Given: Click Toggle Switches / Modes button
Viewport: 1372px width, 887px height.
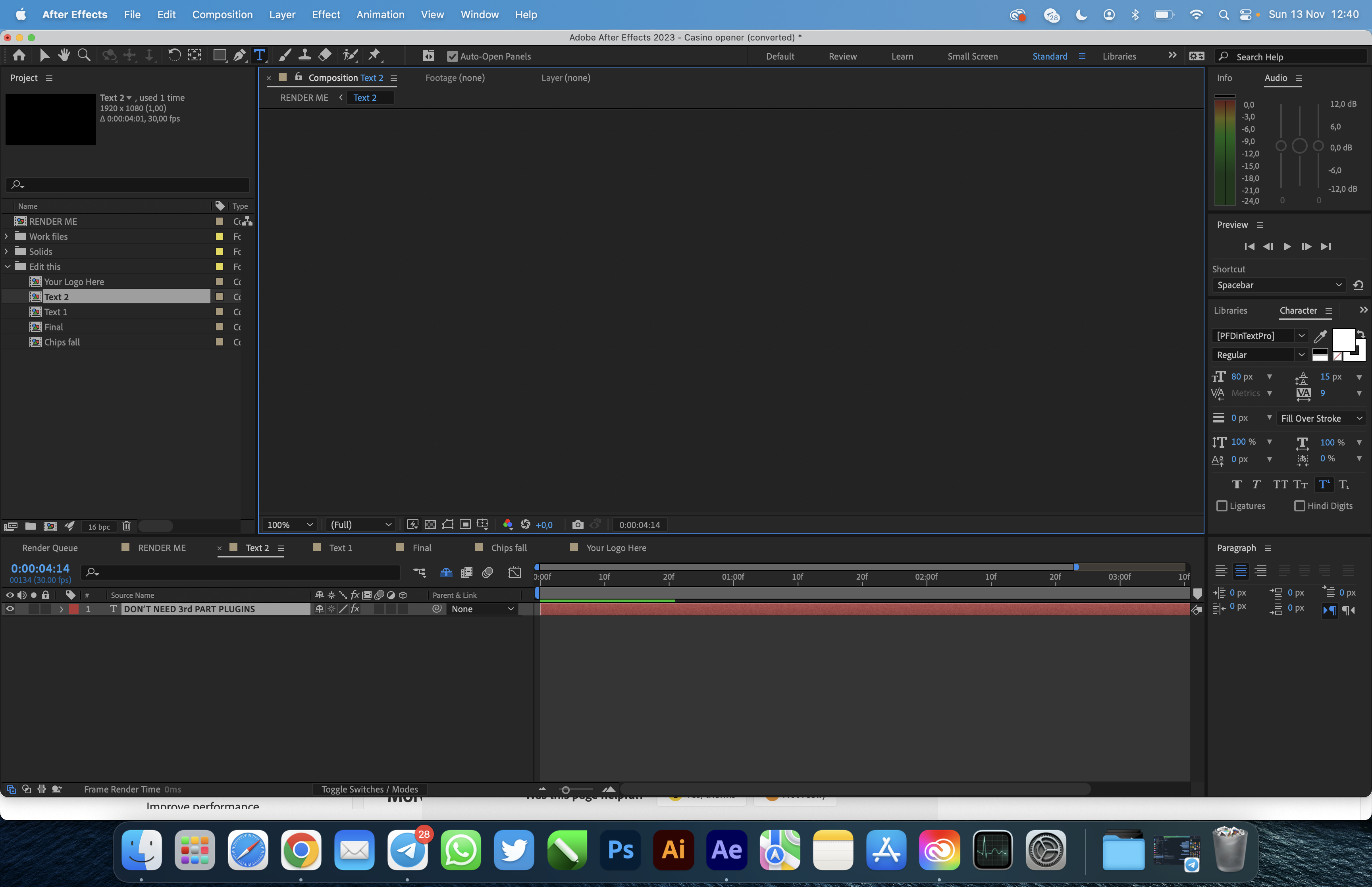Looking at the screenshot, I should [370, 789].
